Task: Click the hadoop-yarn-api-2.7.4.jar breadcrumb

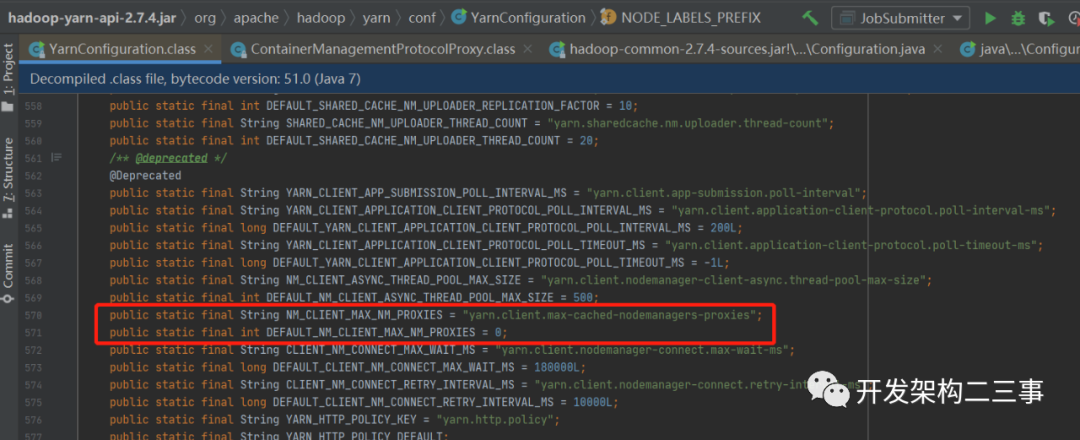Action: pos(92,18)
